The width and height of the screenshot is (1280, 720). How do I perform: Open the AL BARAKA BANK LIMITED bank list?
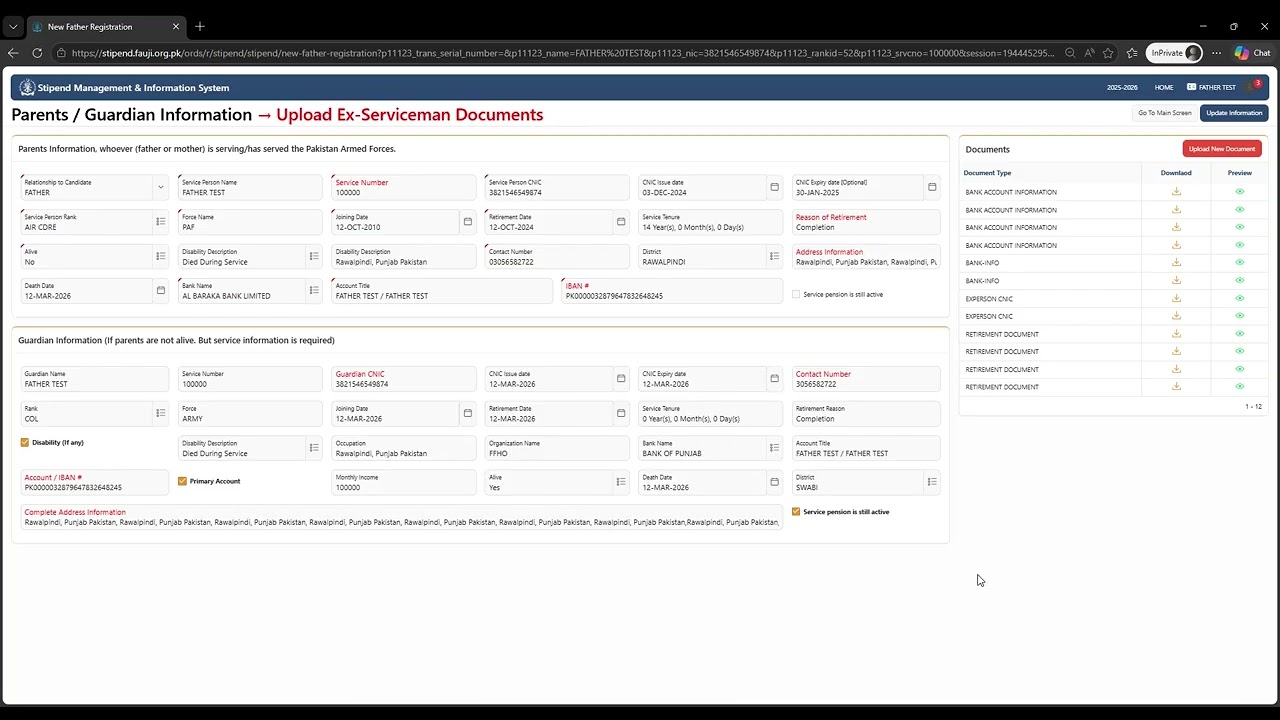tap(314, 291)
